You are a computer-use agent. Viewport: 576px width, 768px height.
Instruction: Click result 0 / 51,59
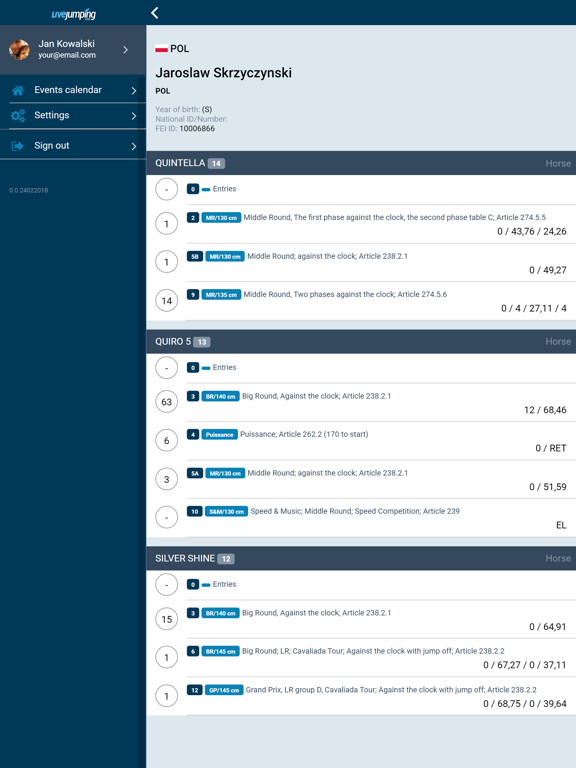[x=548, y=487]
